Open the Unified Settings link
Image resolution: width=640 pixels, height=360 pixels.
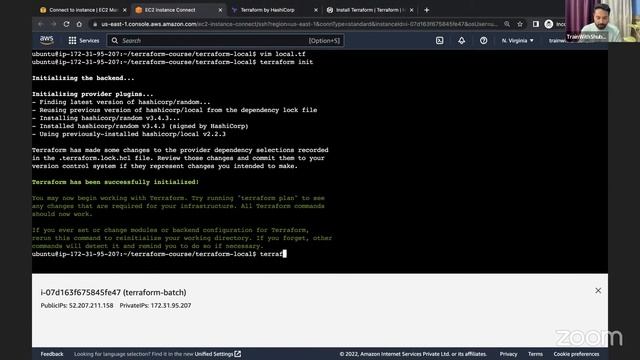[x=218, y=354]
